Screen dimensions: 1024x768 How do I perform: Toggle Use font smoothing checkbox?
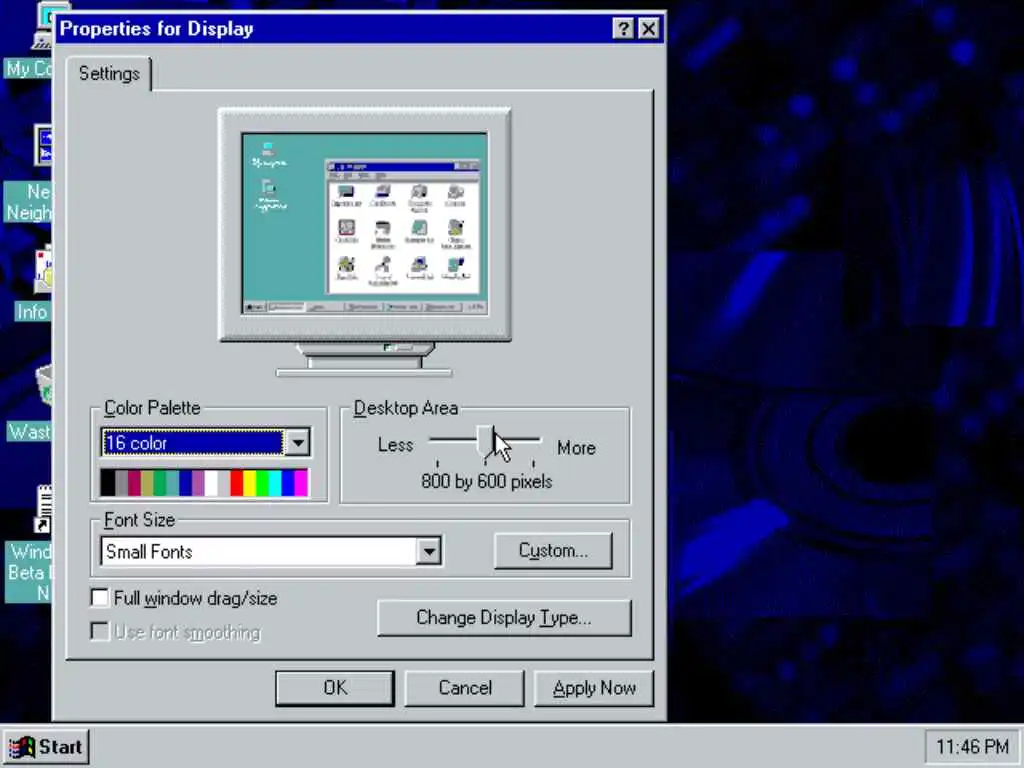(100, 632)
